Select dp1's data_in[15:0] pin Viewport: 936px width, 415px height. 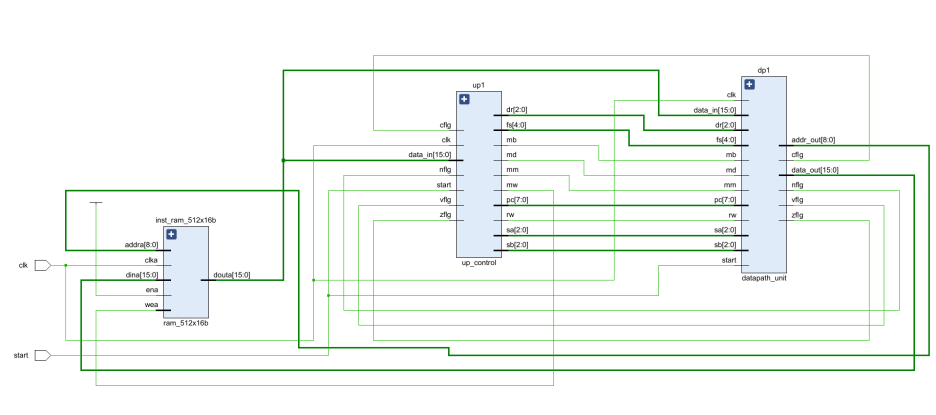715,110
